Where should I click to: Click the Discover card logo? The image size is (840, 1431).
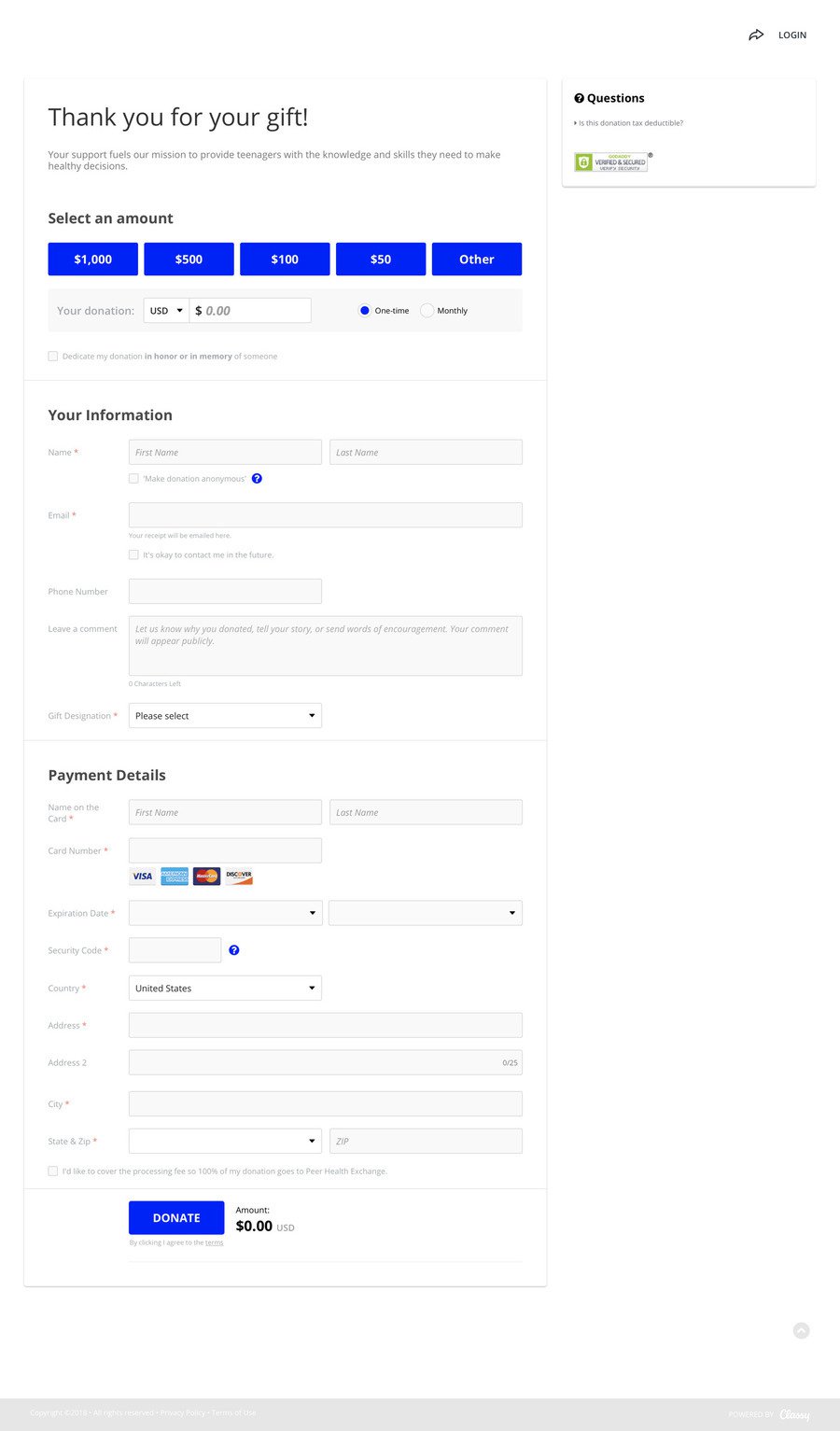click(239, 877)
